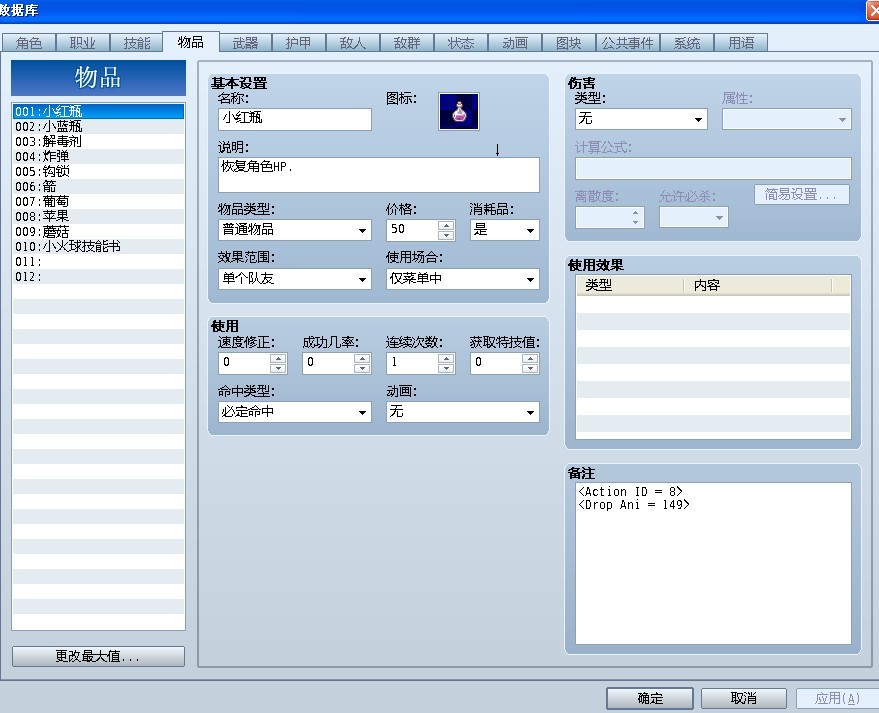Click the 成功几率 value field
The width and height of the screenshot is (879, 713).
coord(328,363)
